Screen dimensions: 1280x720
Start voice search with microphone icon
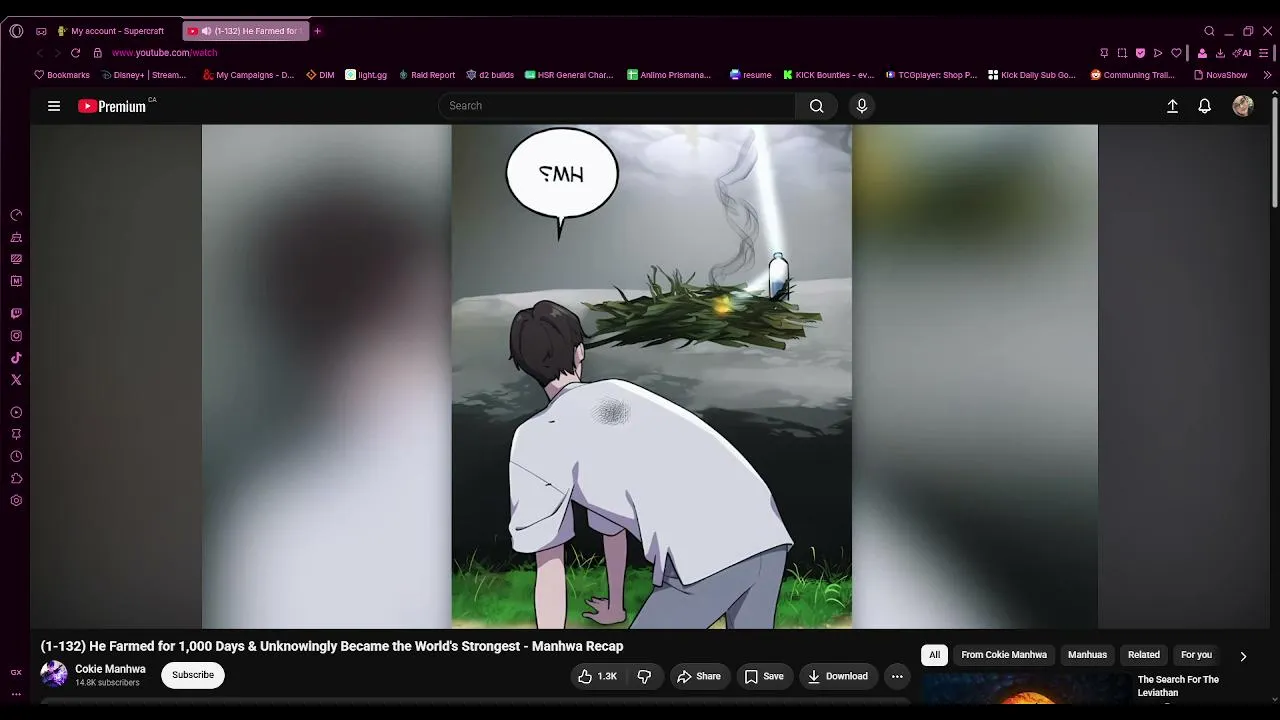(862, 106)
